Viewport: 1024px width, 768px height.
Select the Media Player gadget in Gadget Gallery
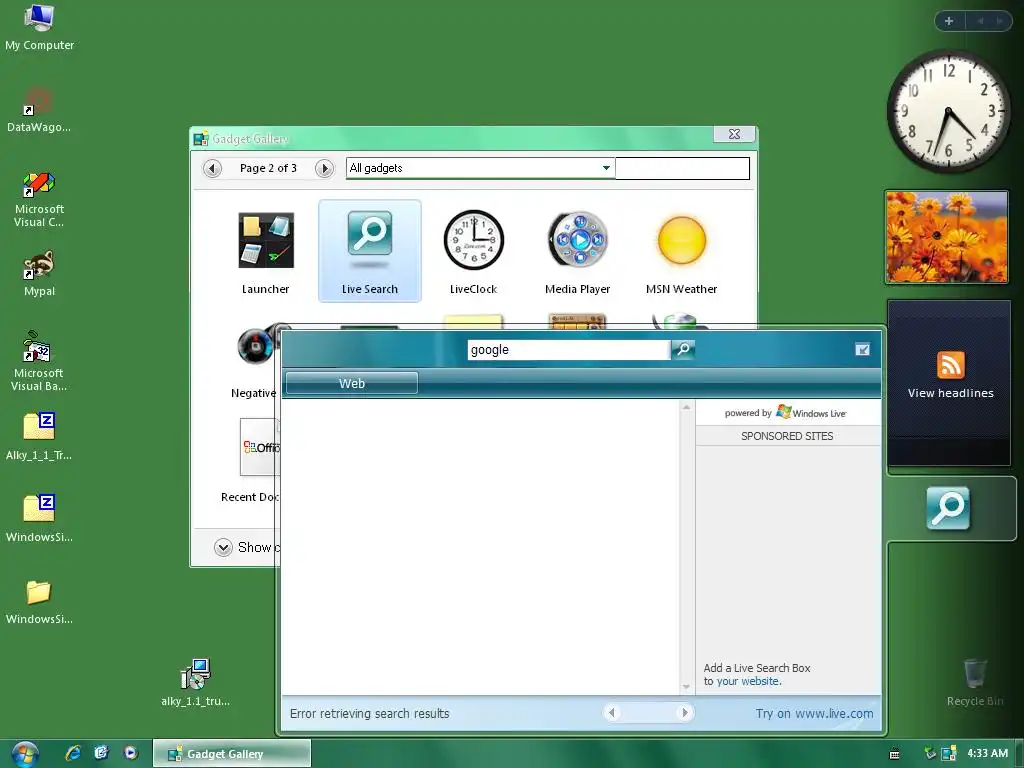click(x=577, y=252)
